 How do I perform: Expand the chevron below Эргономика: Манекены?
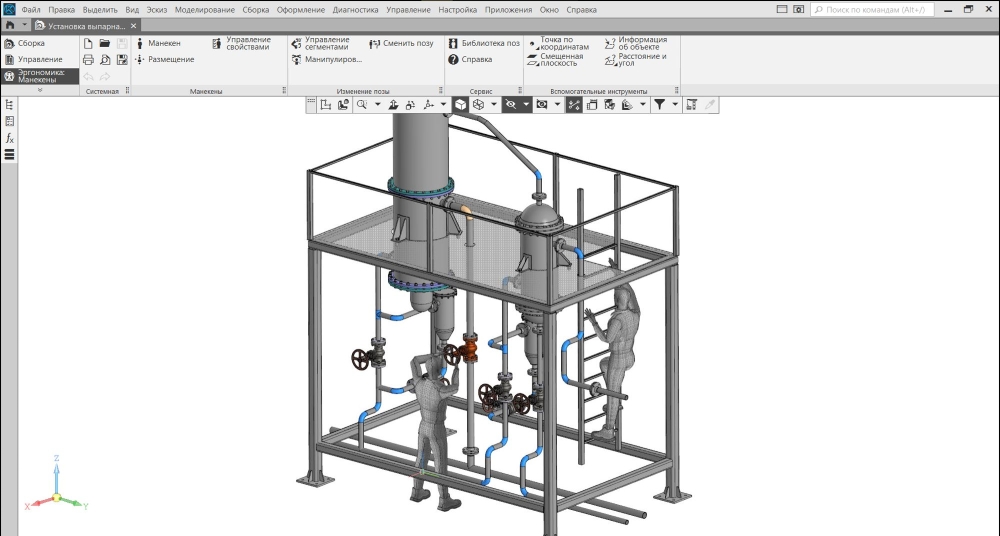point(40,90)
